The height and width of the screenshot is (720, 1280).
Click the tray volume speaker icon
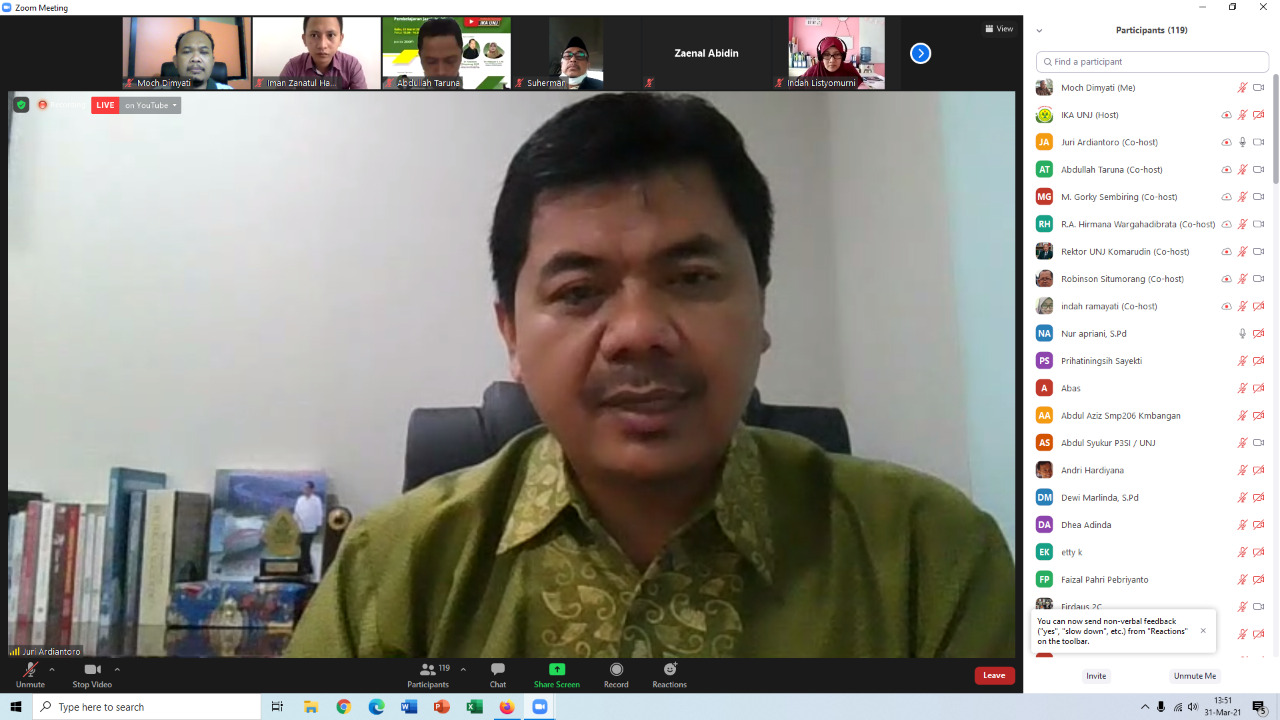pos(1193,707)
